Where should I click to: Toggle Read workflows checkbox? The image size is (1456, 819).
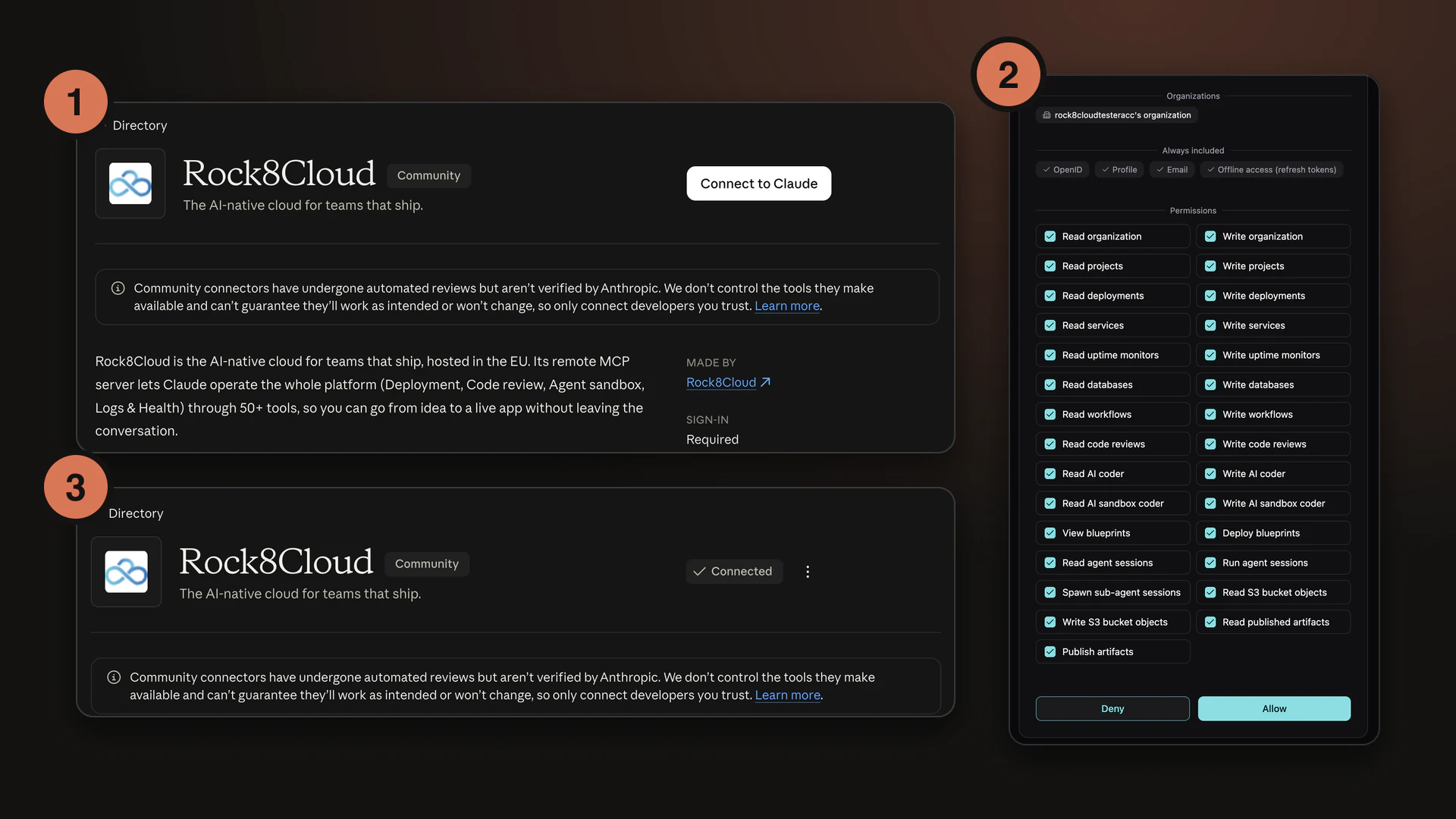(1050, 414)
